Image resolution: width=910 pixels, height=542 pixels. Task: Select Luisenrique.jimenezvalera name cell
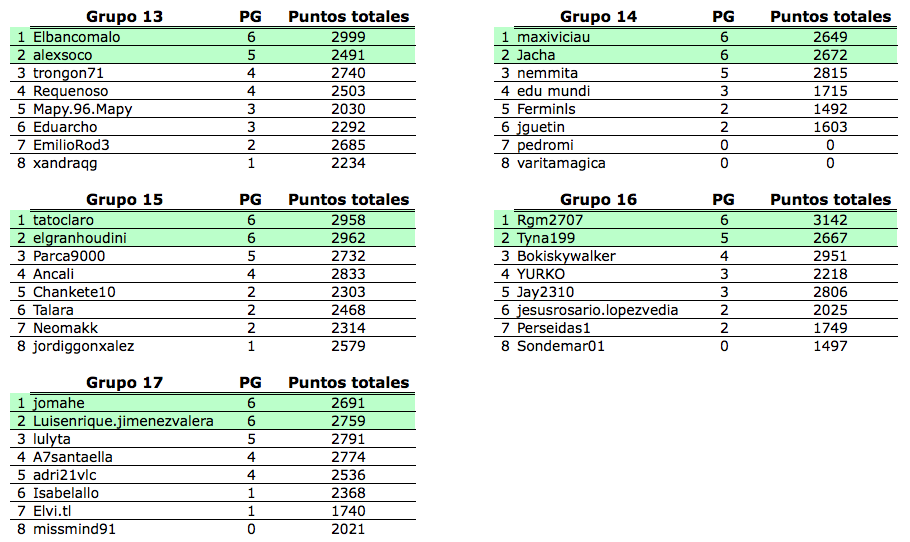(x=124, y=421)
